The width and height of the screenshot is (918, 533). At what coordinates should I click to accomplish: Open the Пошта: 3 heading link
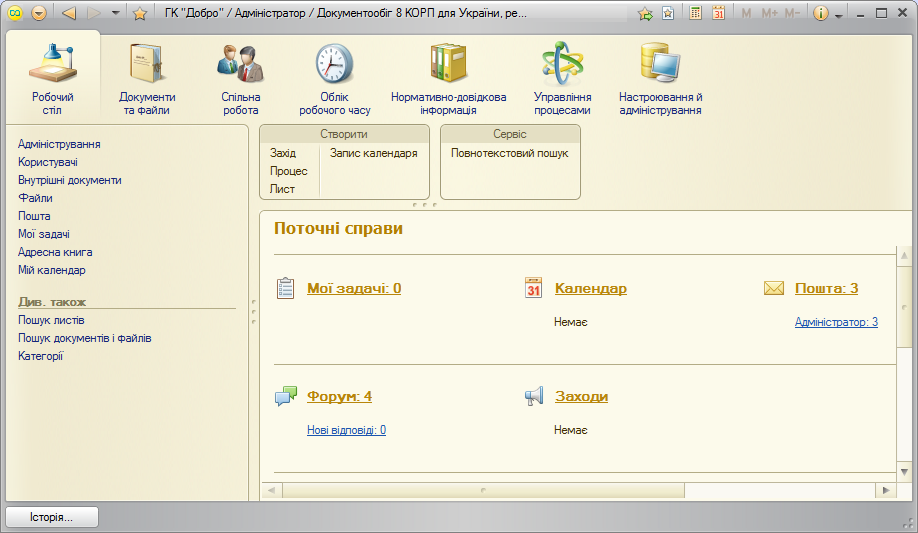coord(827,288)
